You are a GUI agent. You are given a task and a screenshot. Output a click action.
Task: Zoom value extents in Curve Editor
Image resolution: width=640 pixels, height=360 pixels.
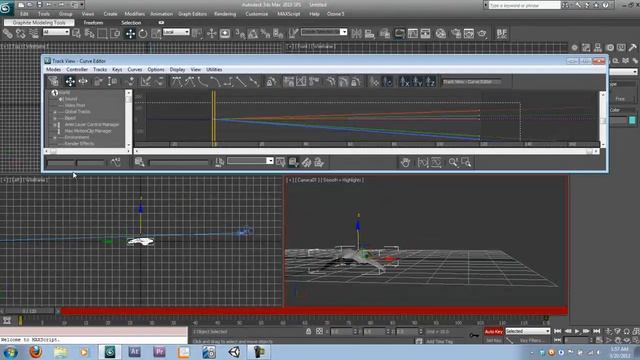[436, 162]
